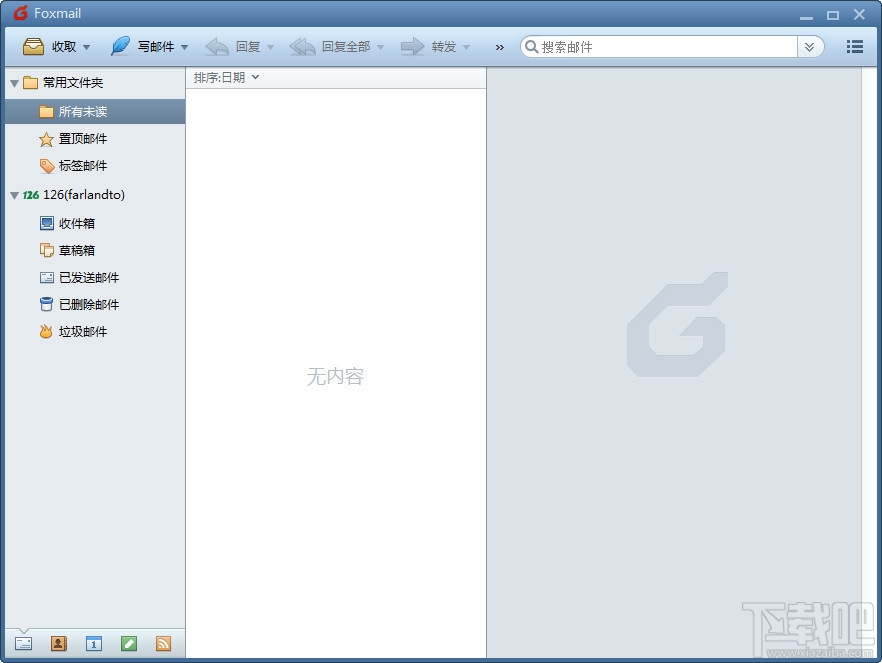This screenshot has width=882, height=663.
Task: Click the search magnifier in search box
Action: point(530,46)
